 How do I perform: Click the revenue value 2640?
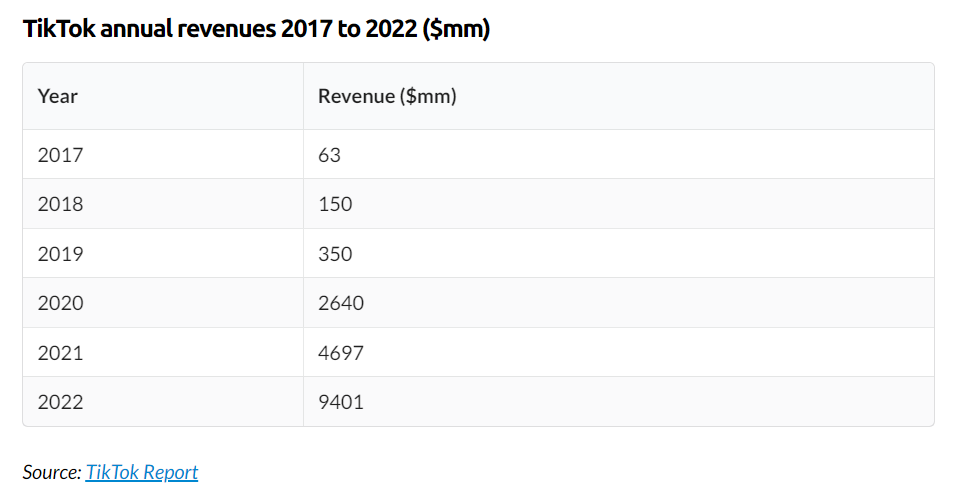(x=341, y=303)
